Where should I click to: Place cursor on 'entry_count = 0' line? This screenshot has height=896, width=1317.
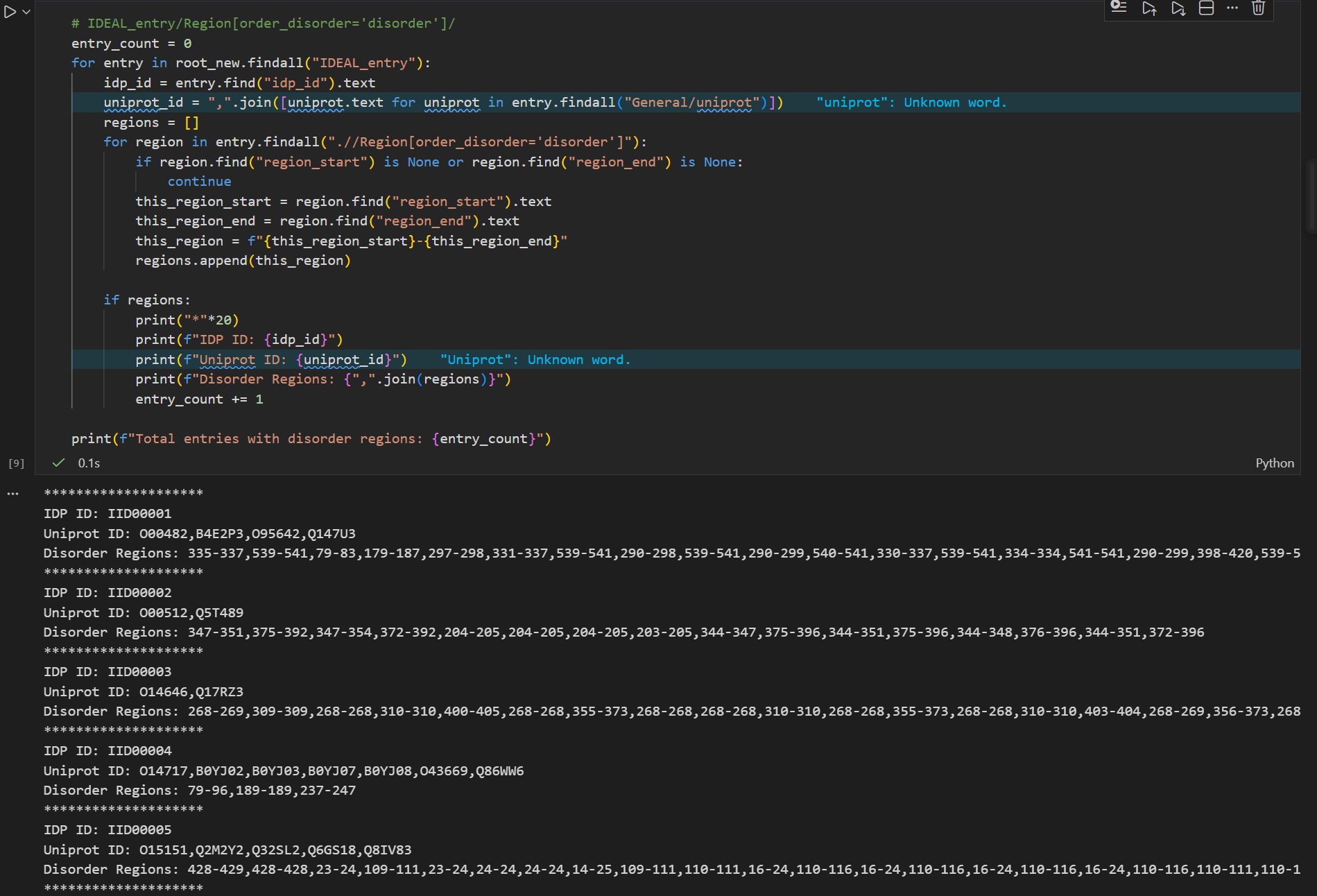point(132,43)
